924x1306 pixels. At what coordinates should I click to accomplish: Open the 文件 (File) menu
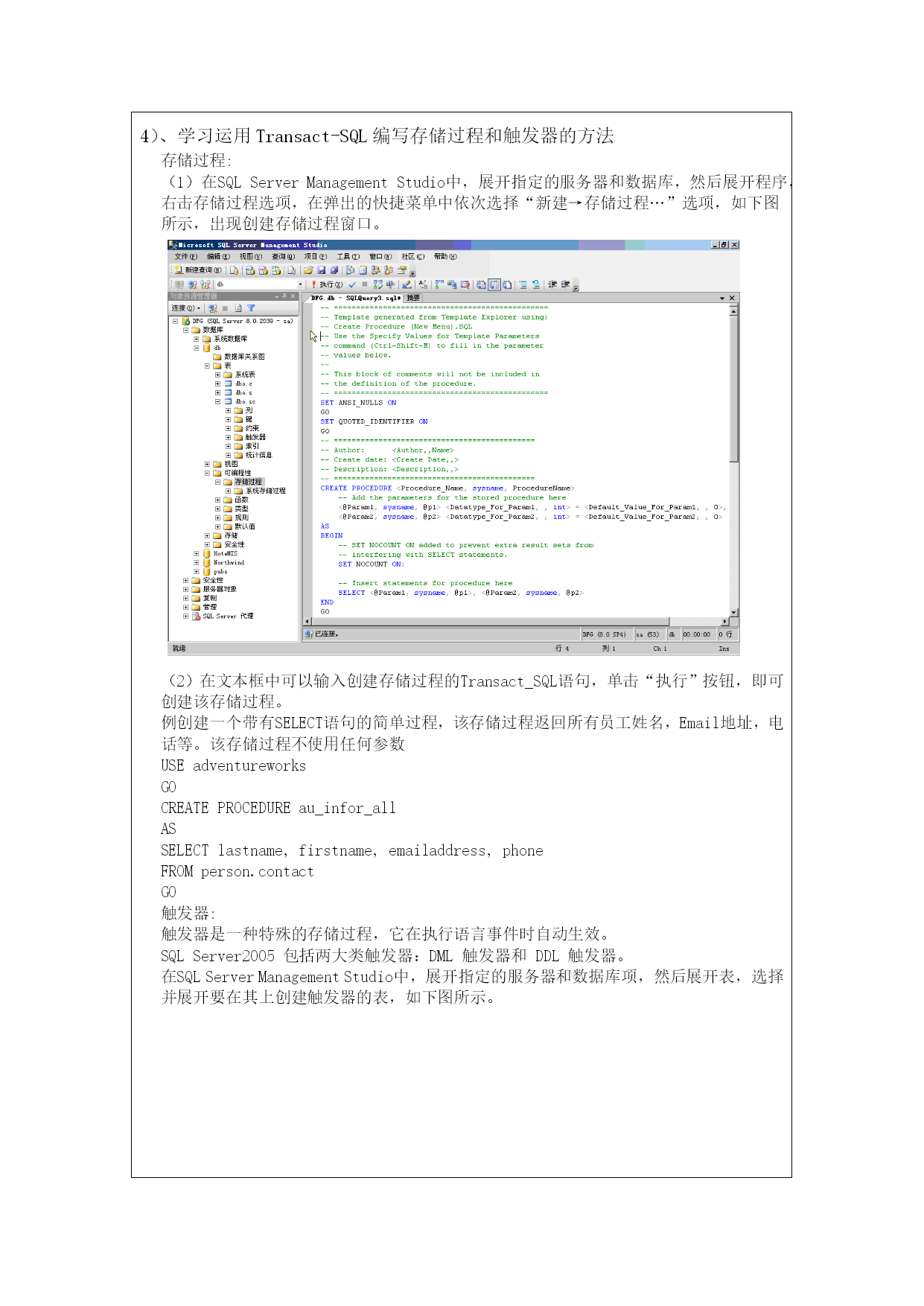185,257
